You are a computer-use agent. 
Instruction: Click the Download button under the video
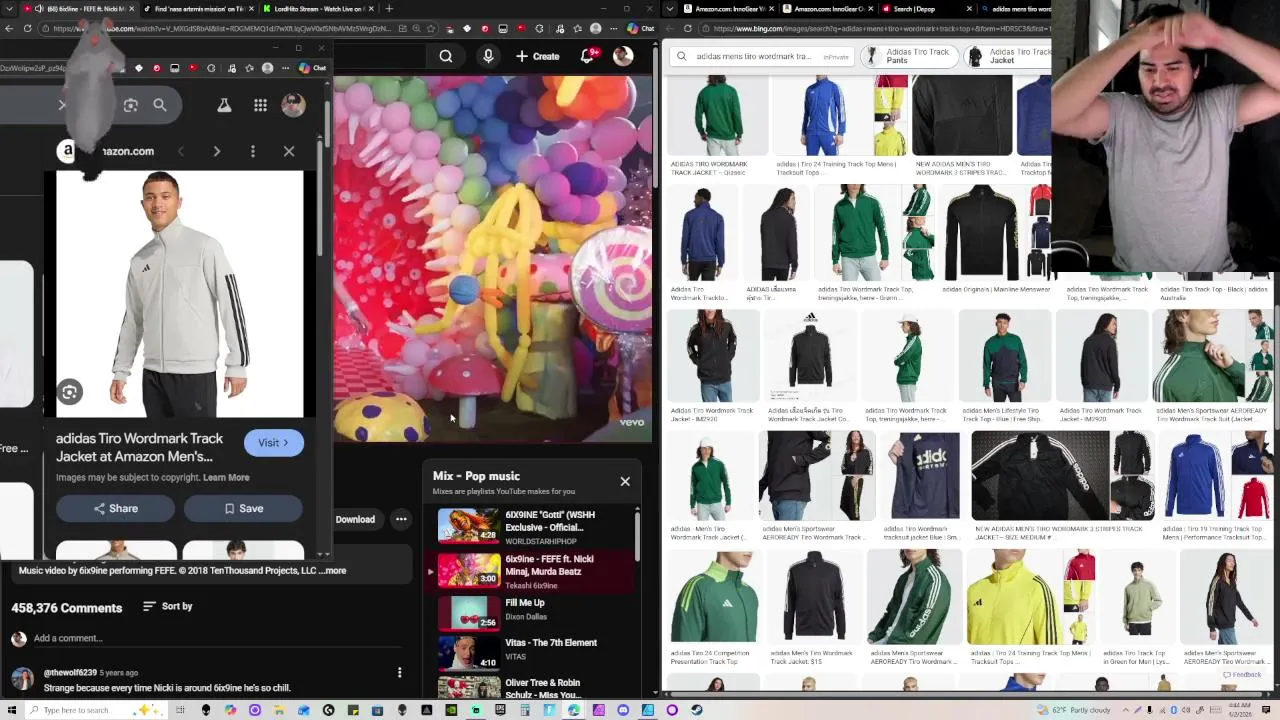pyautogui.click(x=355, y=519)
